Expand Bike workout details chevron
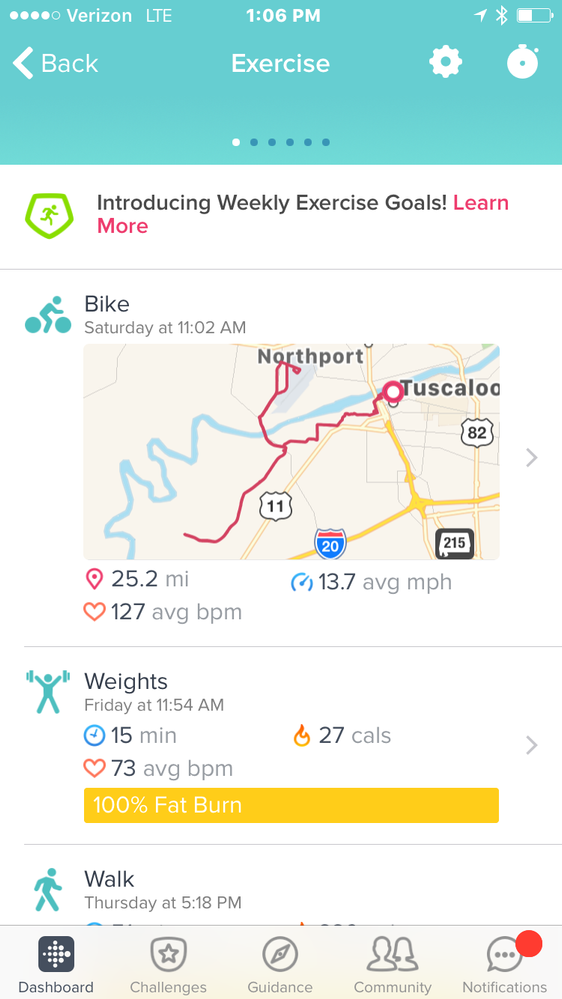Image resolution: width=562 pixels, height=999 pixels. pyautogui.click(x=531, y=457)
